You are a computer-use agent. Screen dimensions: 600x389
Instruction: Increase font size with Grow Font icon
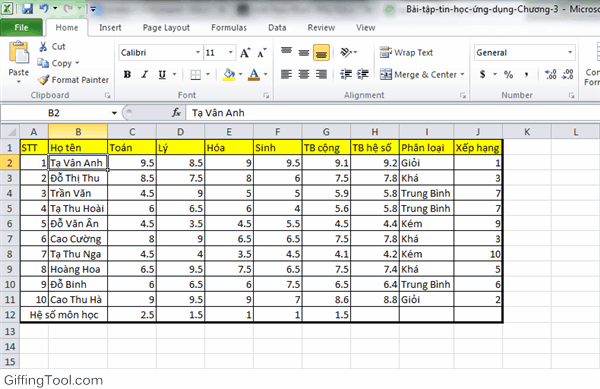(245, 53)
